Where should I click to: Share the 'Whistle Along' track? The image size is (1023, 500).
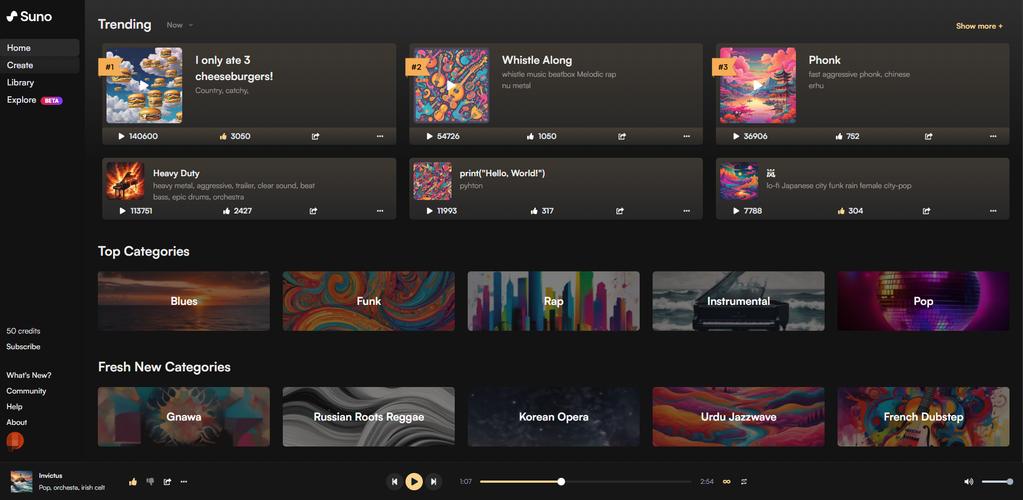(x=622, y=136)
